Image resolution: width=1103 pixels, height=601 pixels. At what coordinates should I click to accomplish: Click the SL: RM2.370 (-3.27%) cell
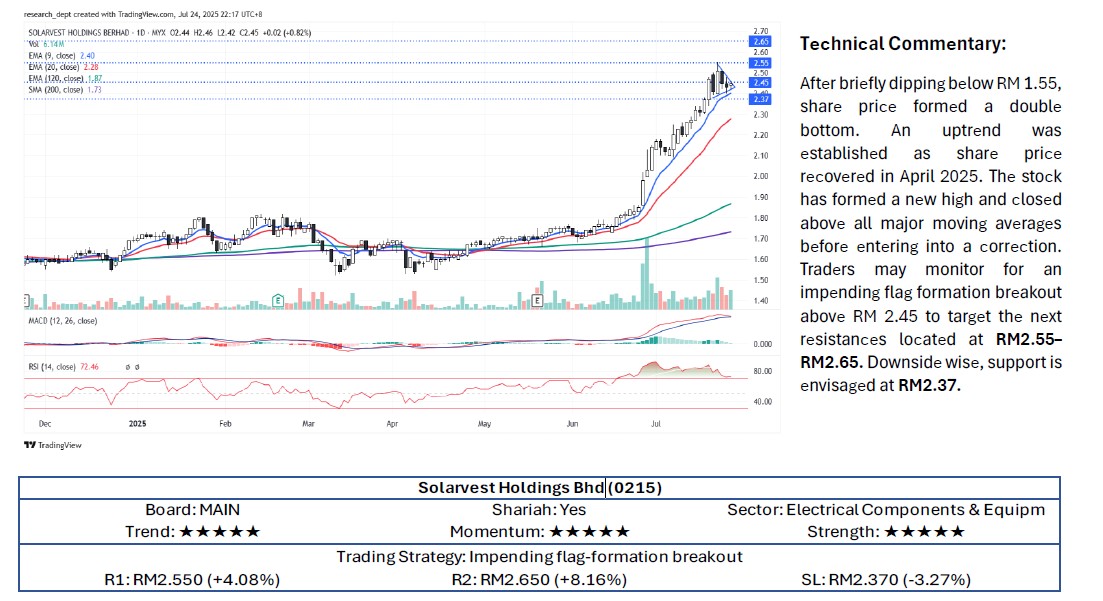point(886,580)
